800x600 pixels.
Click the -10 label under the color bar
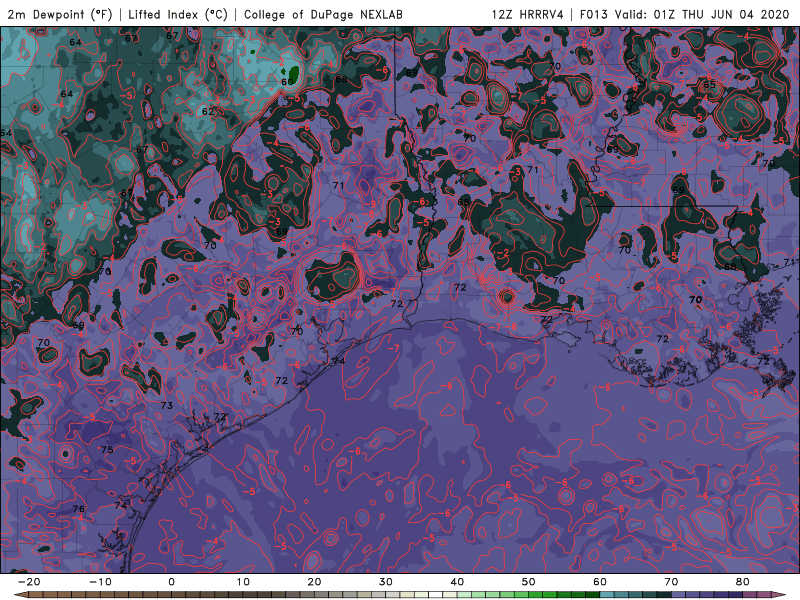click(100, 582)
